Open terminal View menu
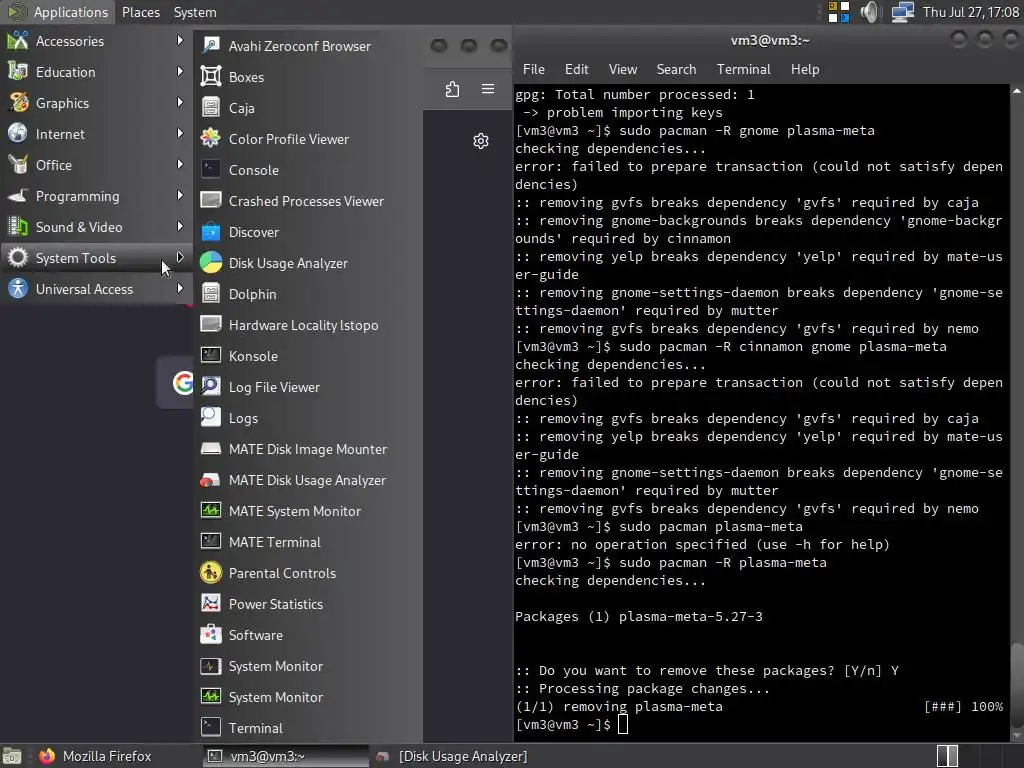 coord(623,69)
